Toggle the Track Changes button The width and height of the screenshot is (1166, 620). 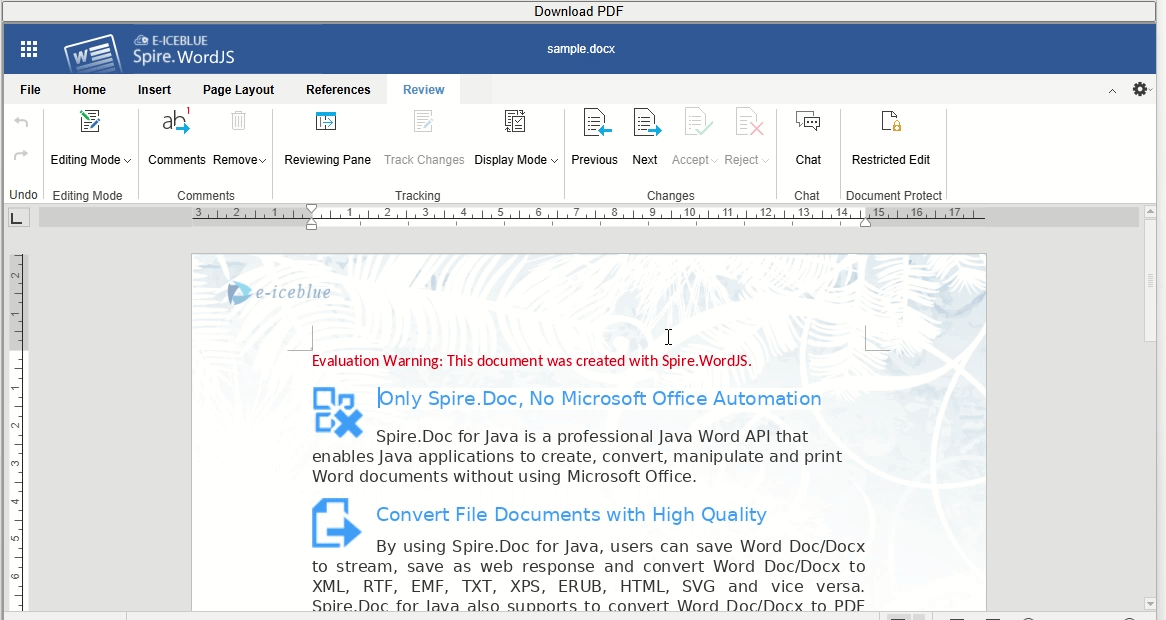pos(424,138)
